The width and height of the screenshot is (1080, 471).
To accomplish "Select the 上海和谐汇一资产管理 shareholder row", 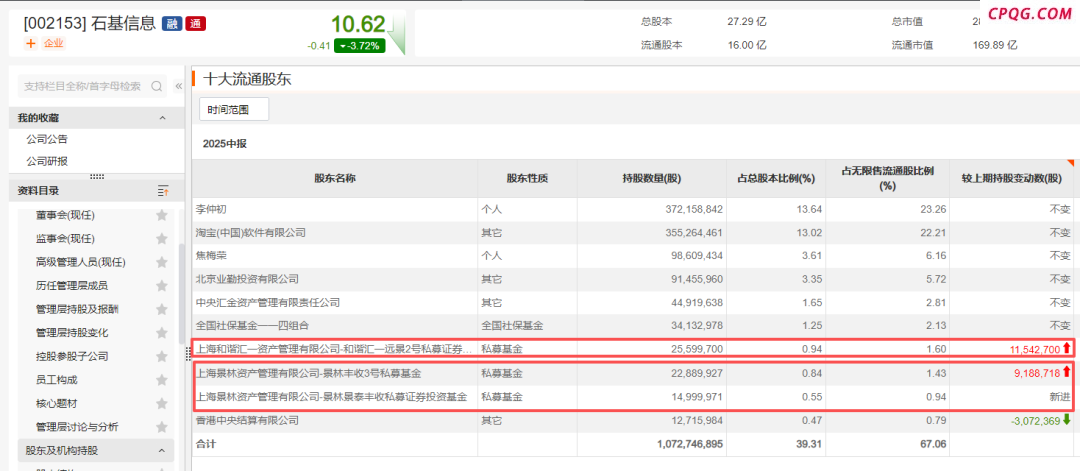I will tap(633, 350).
